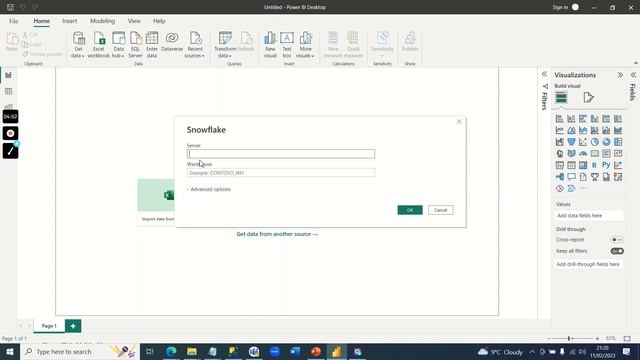
Task: Connect to SQL Server from ribbon
Action: tap(136, 45)
